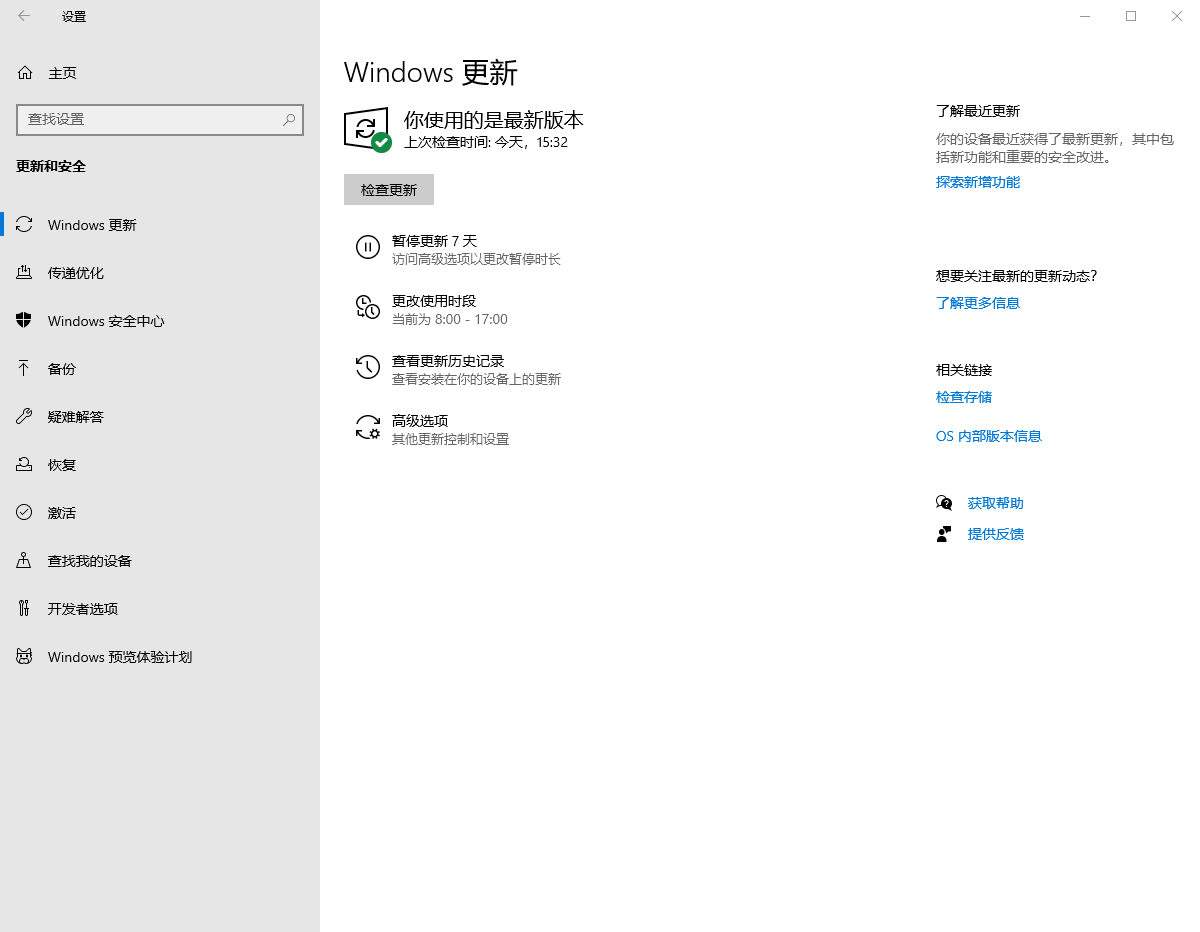The height and width of the screenshot is (932, 1200).
Task: Click the 更新和安全 section heading
Action: (x=51, y=166)
